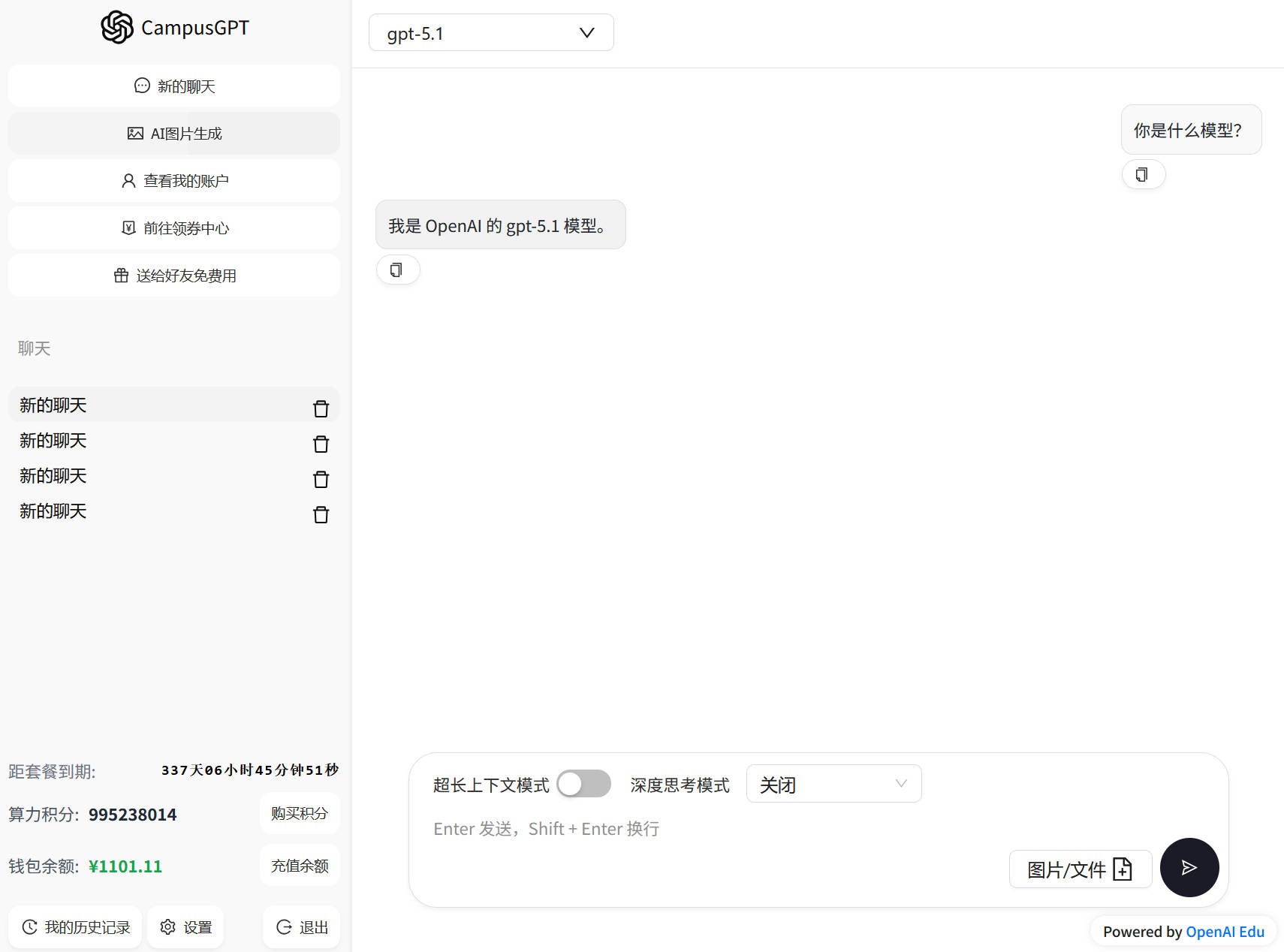
Task: Click 购买积分 button
Action: point(300,813)
